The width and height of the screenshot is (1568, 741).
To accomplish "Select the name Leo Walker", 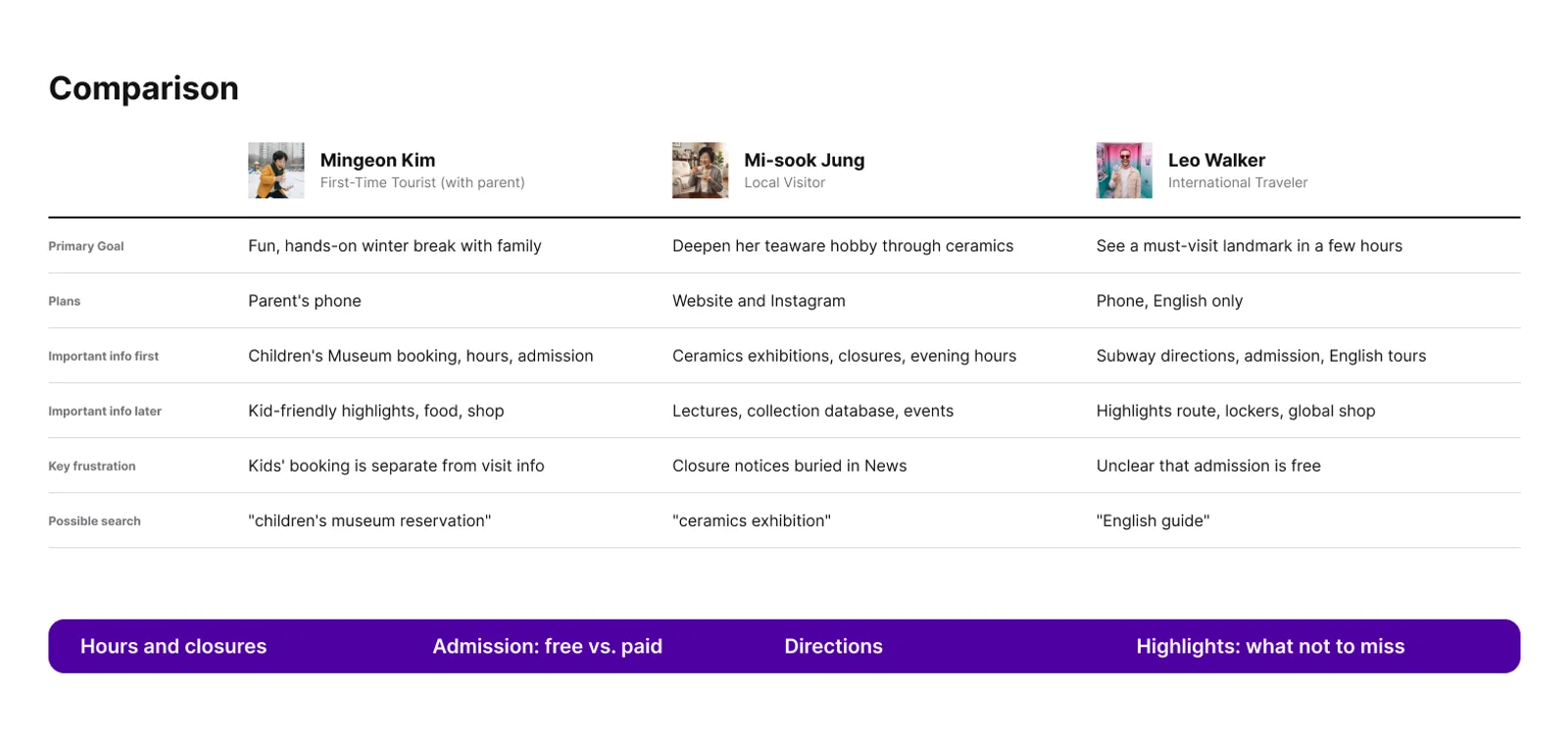I will (1216, 160).
